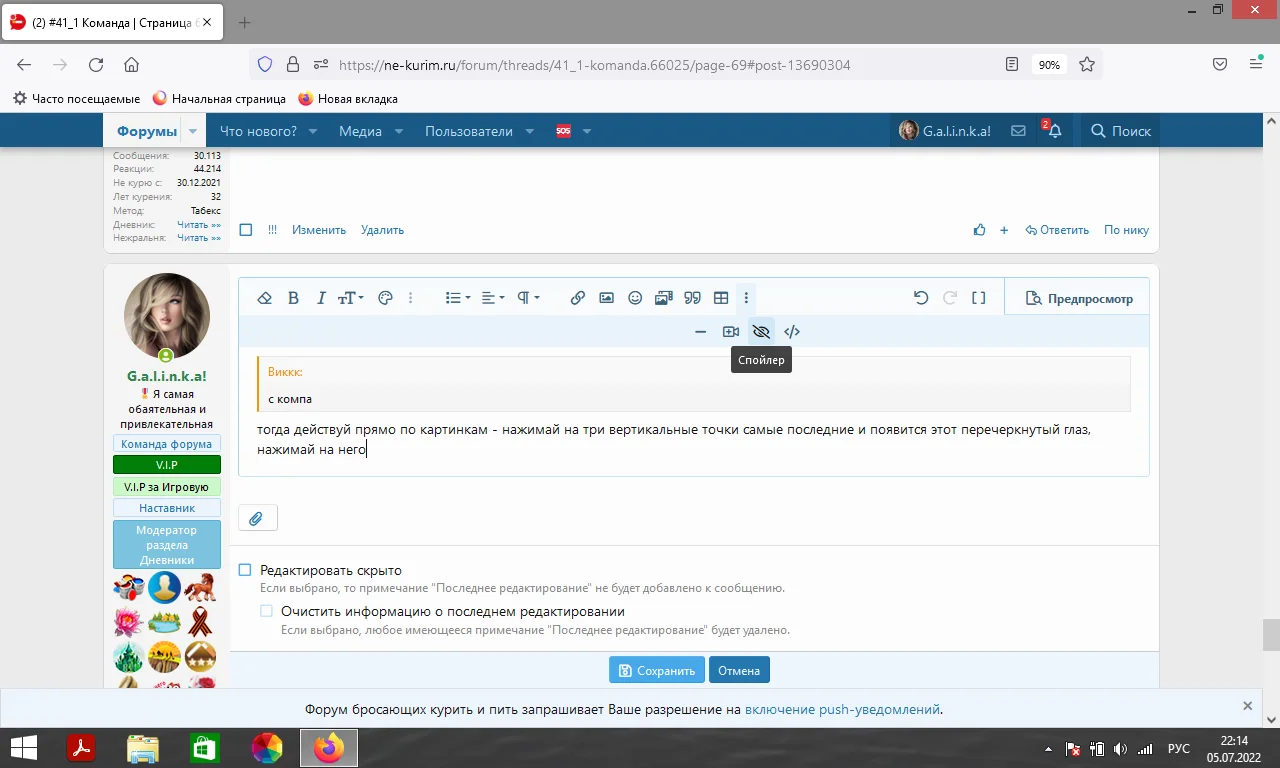Click the undo icon in editor

(x=921, y=298)
